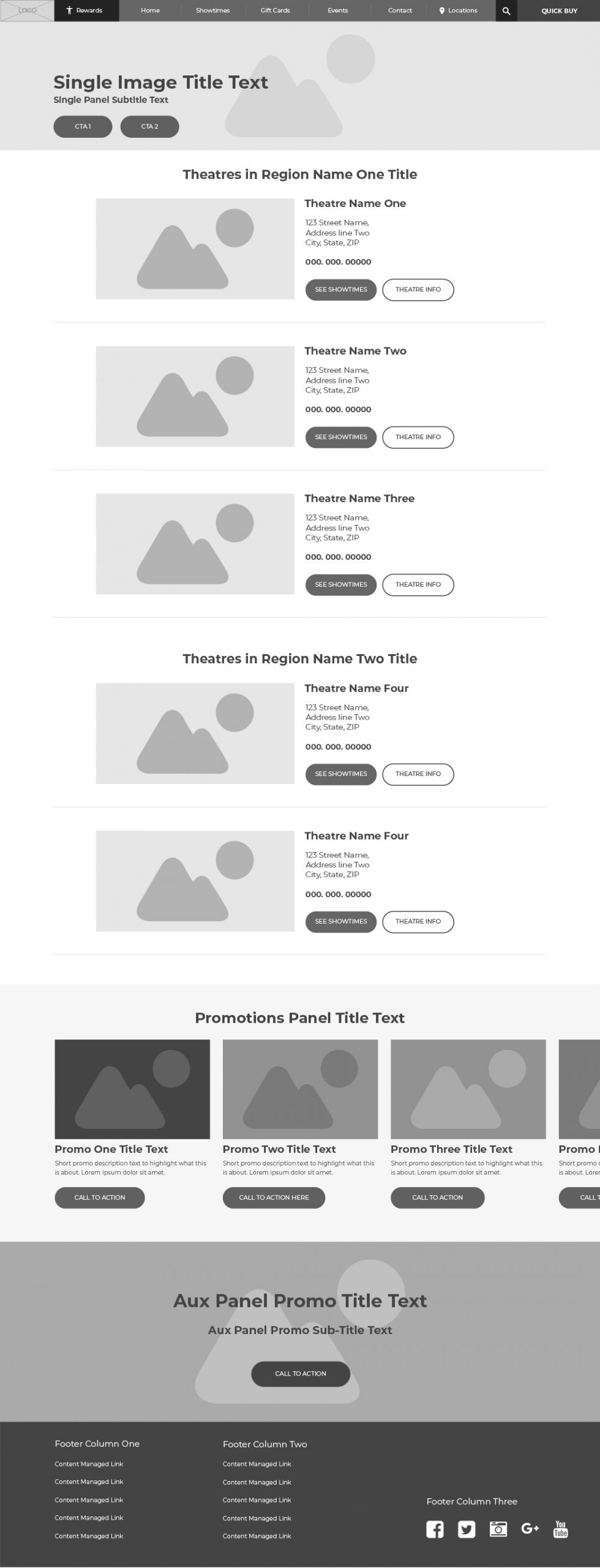
Task: Click the CTA 1 hero button
Action: [83, 127]
